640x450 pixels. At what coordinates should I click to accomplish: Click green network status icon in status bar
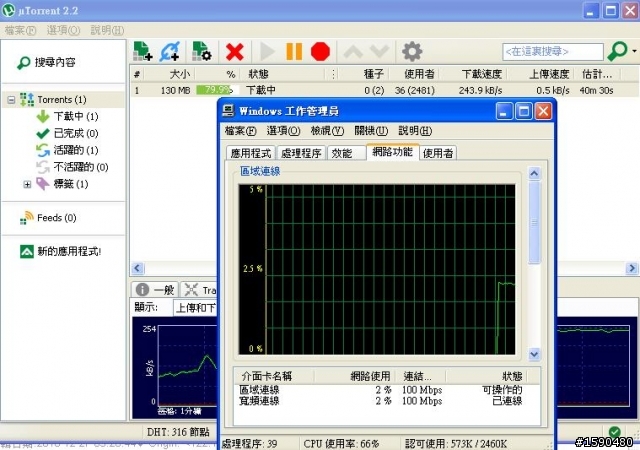pos(614,432)
